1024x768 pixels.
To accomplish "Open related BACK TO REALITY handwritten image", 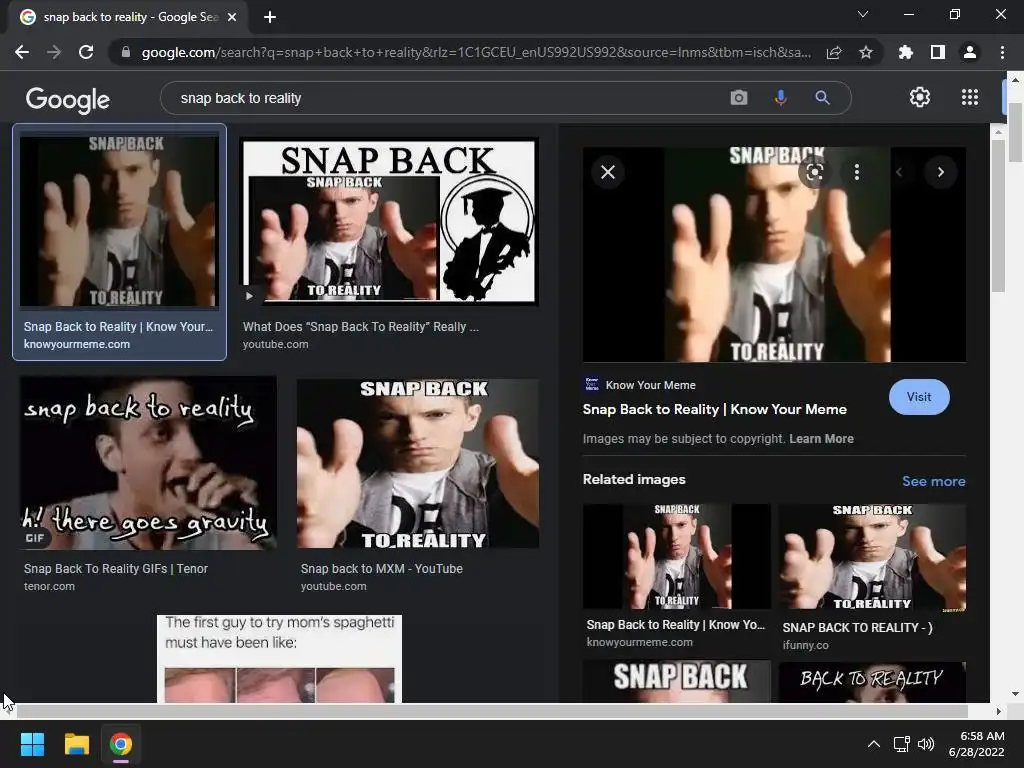I will click(x=872, y=682).
